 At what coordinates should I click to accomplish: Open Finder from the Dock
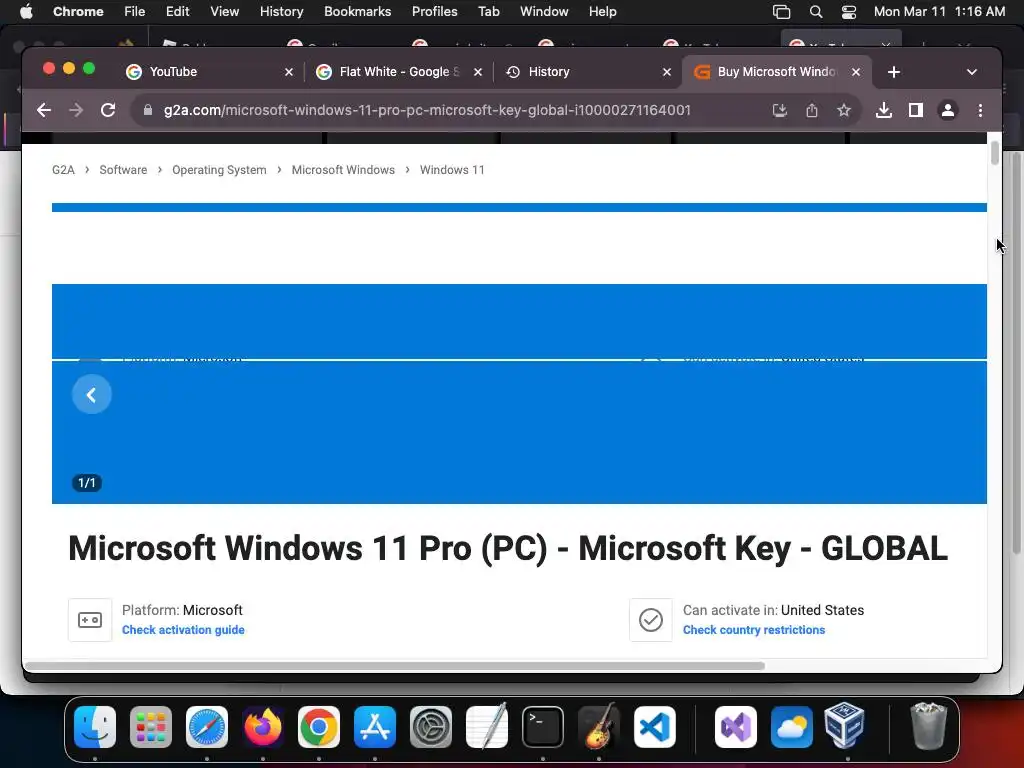[x=95, y=727]
